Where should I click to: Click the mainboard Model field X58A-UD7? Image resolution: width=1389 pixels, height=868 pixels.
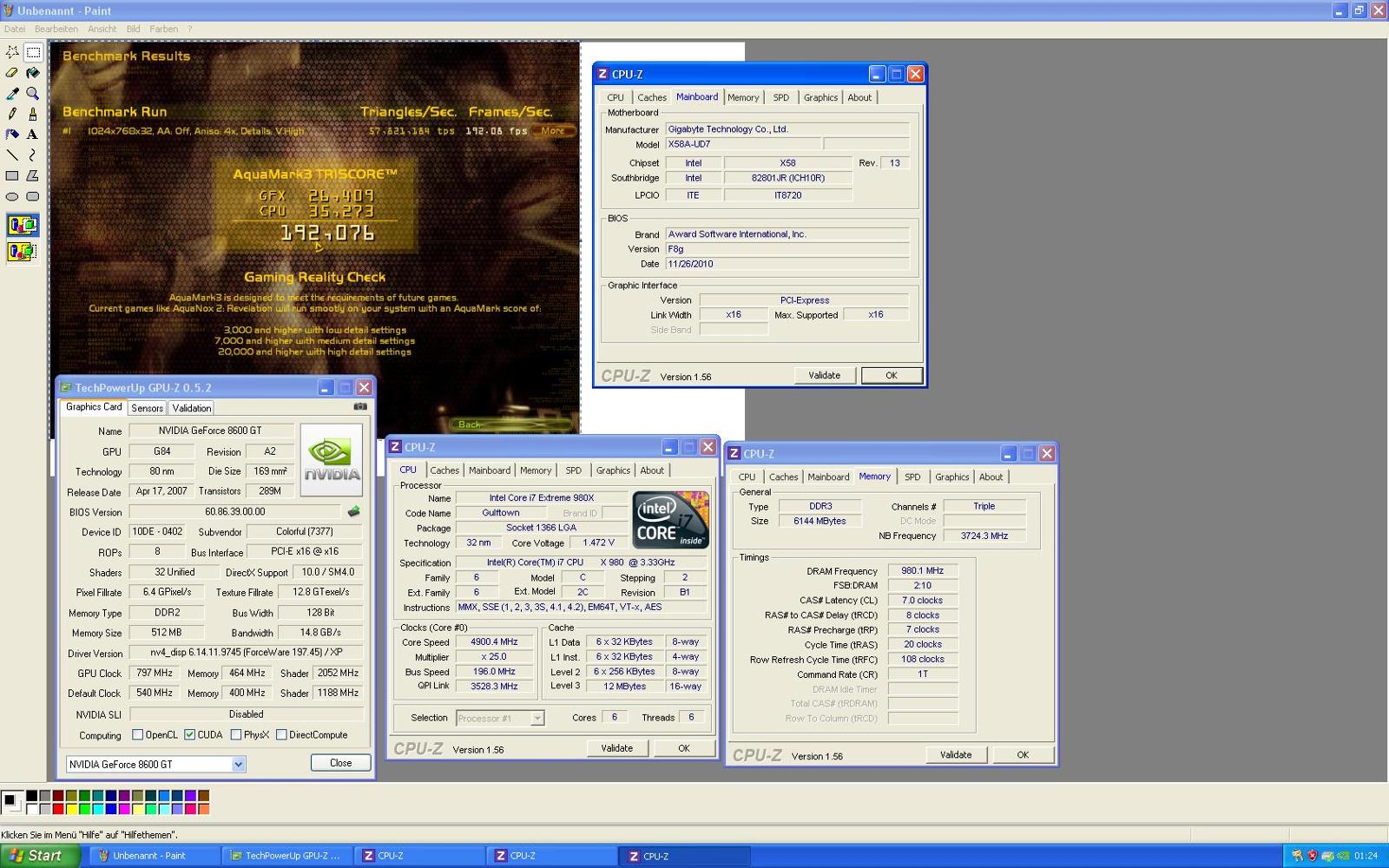[x=742, y=144]
